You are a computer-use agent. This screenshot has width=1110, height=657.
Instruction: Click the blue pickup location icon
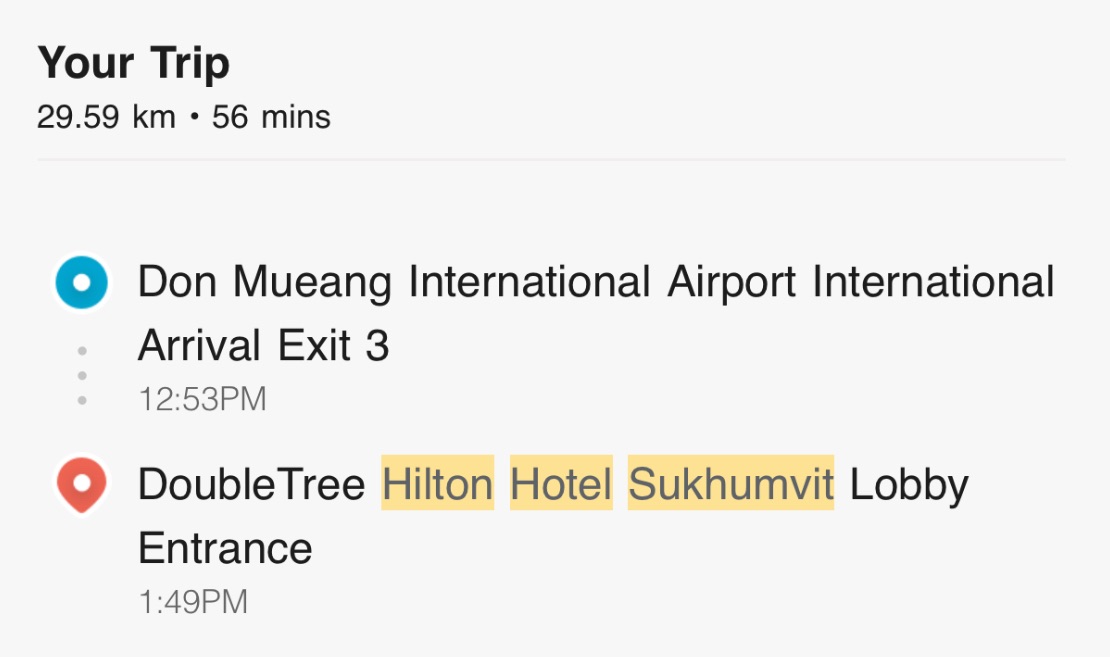[81, 283]
